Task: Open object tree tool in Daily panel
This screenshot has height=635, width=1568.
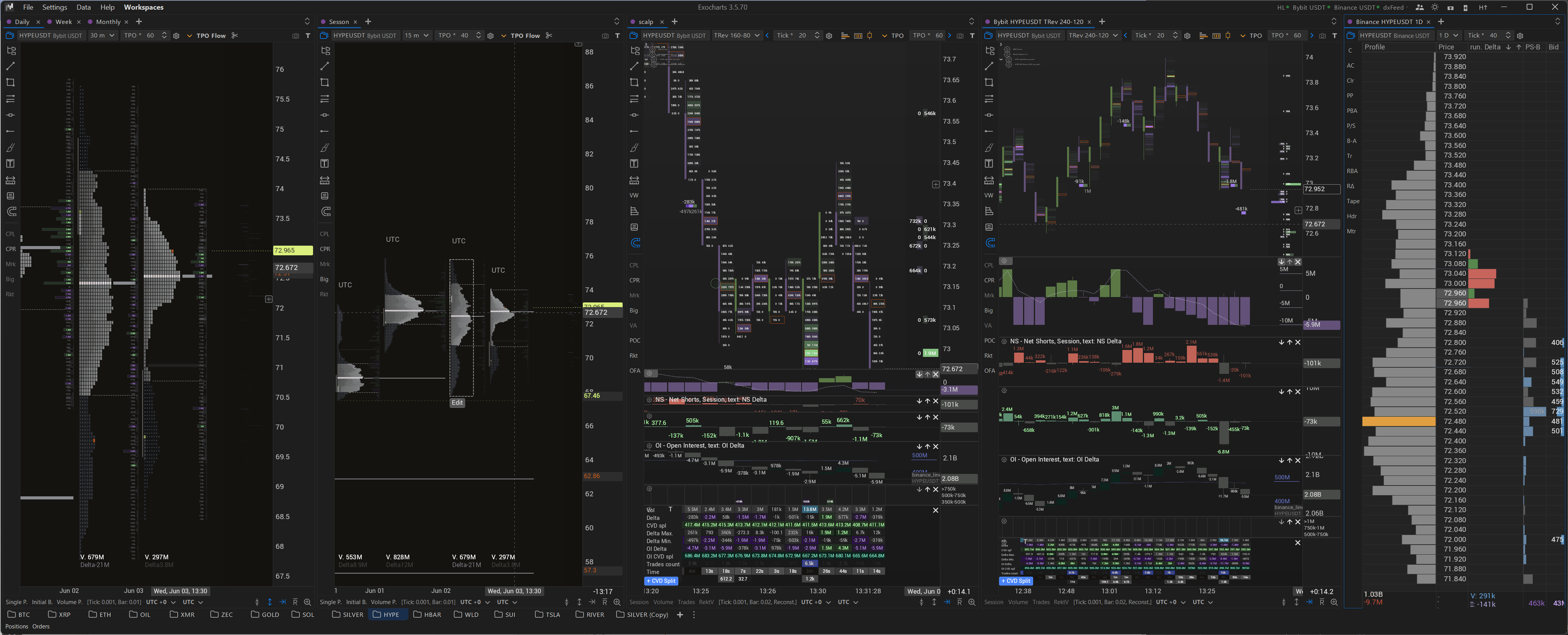Action: 10,51
